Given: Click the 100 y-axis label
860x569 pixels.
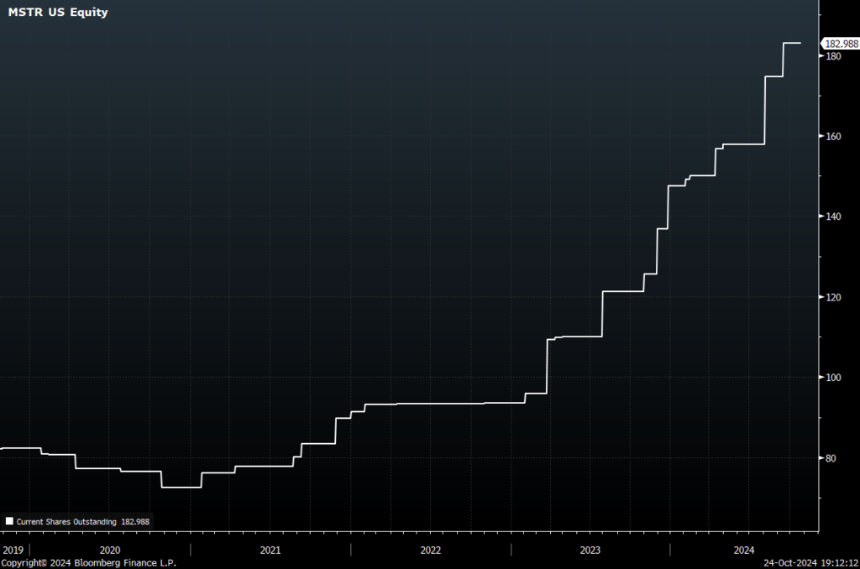Looking at the screenshot, I should (833, 378).
